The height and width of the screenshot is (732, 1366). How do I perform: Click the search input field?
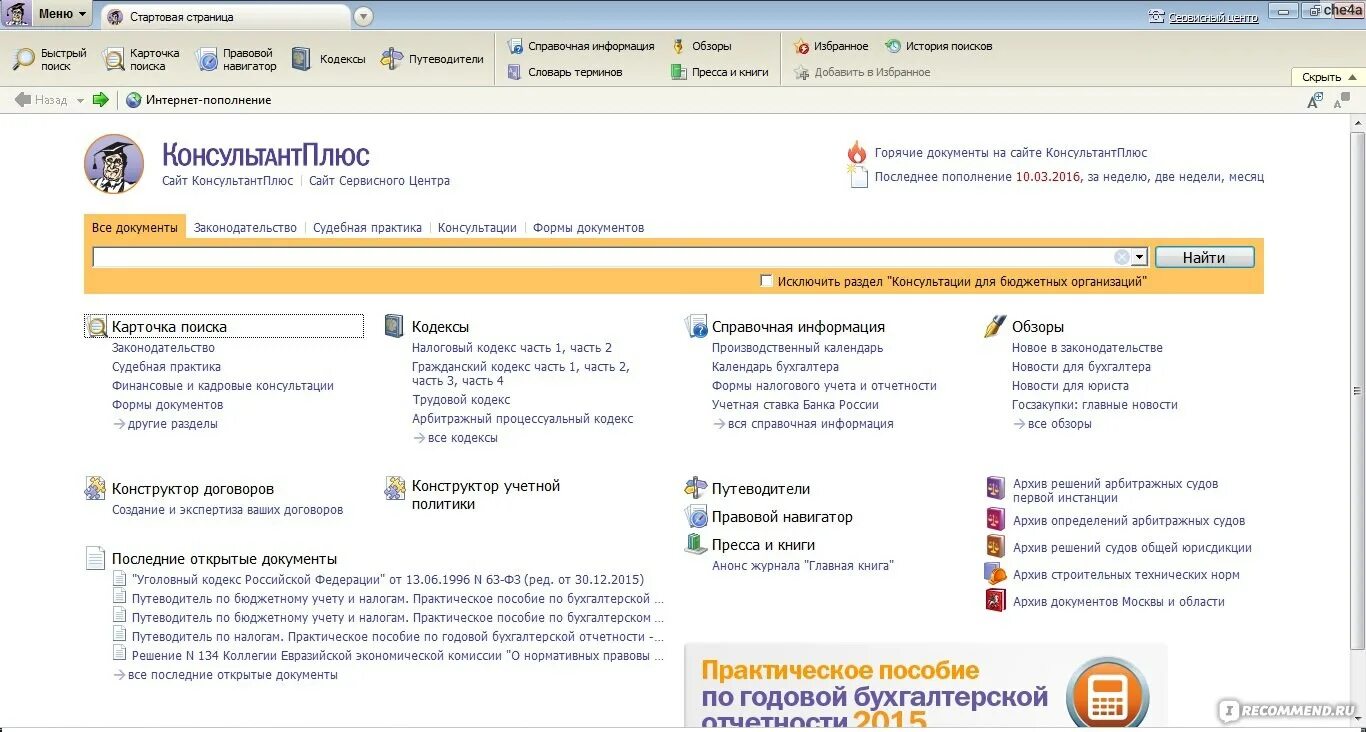(602, 257)
